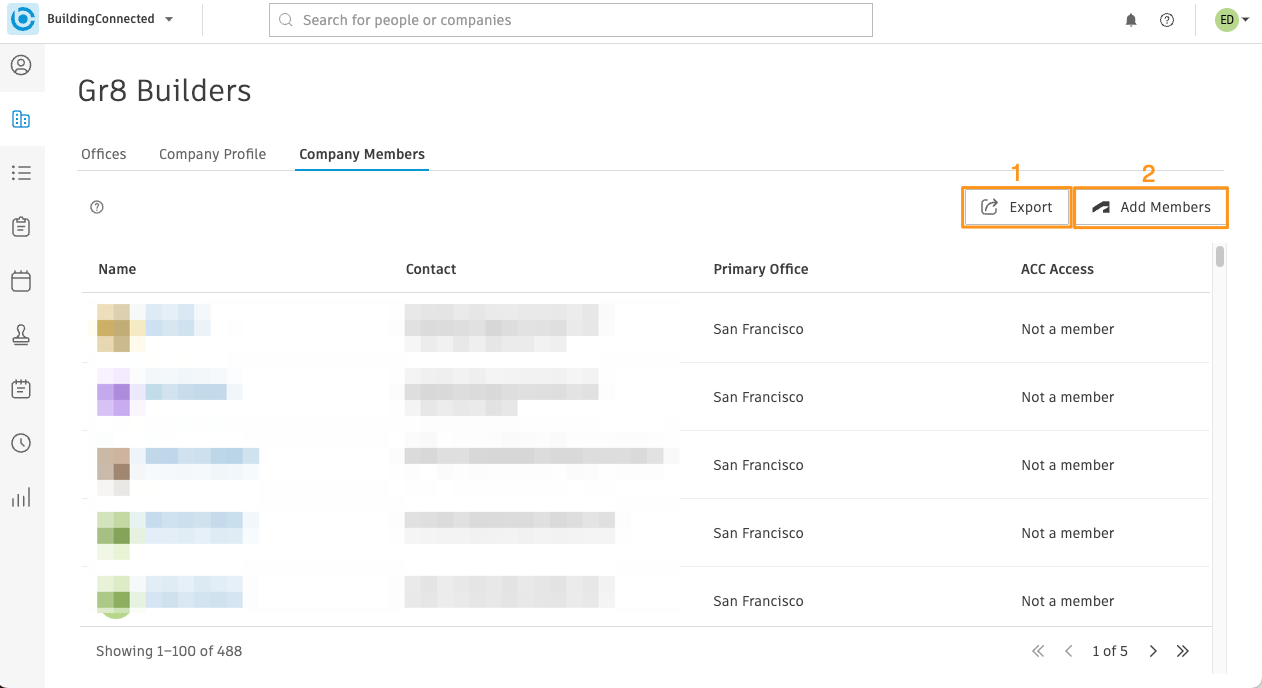The image size is (1262, 688).
Task: Jump to the first page of members
Action: click(1038, 651)
